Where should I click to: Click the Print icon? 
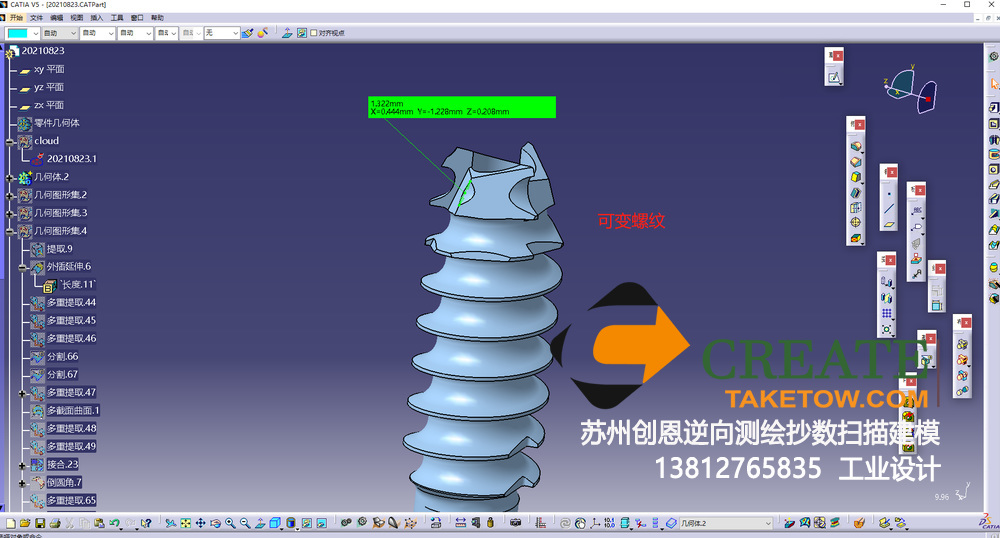click(54, 523)
